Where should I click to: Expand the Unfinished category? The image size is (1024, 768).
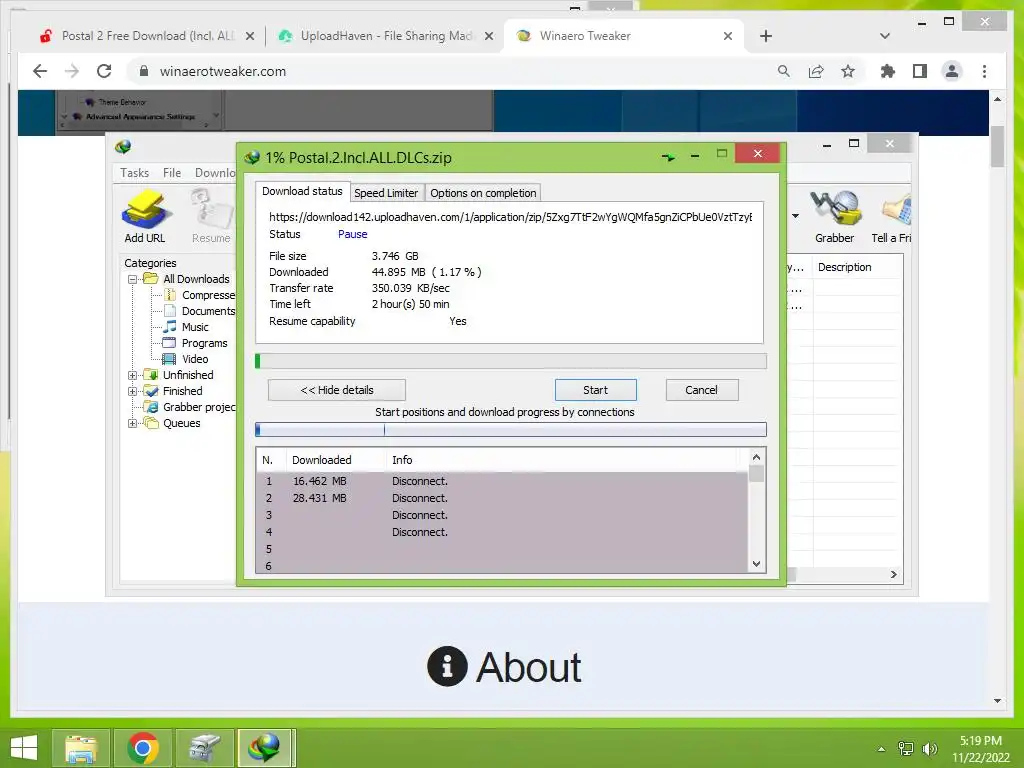point(132,376)
